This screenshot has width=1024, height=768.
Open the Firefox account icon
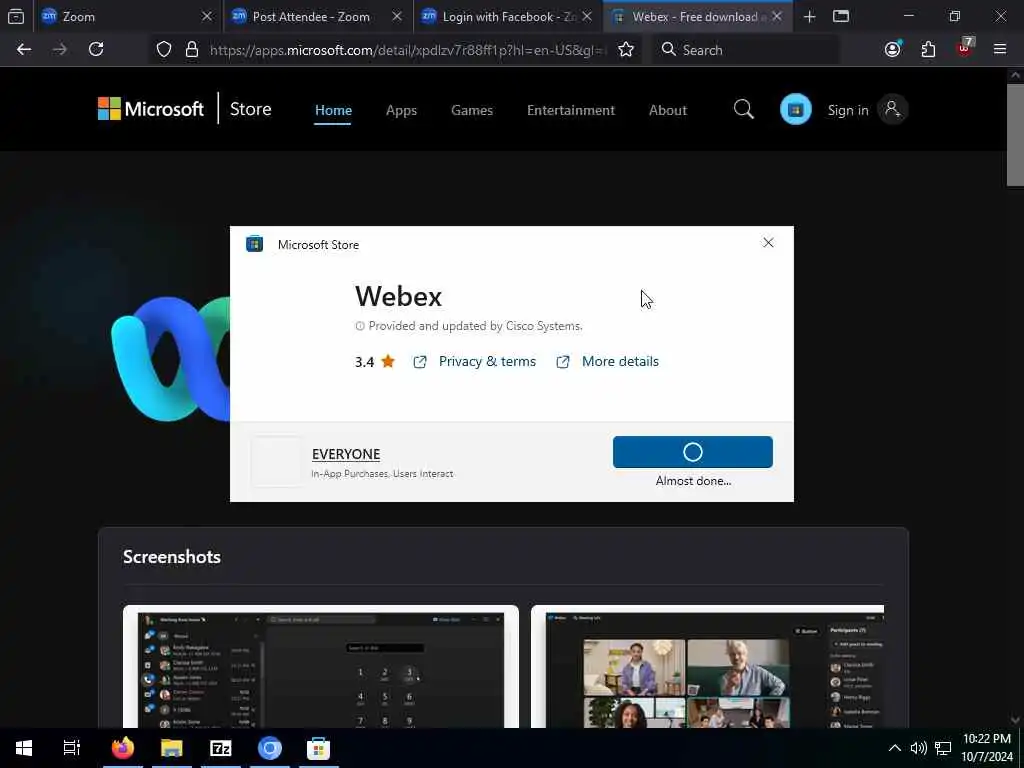coord(893,49)
